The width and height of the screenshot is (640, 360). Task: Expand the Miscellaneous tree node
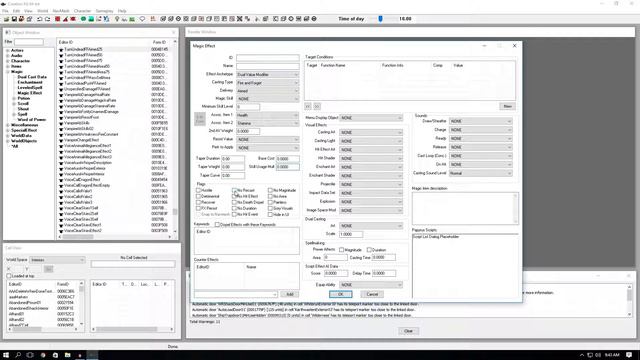(7, 125)
